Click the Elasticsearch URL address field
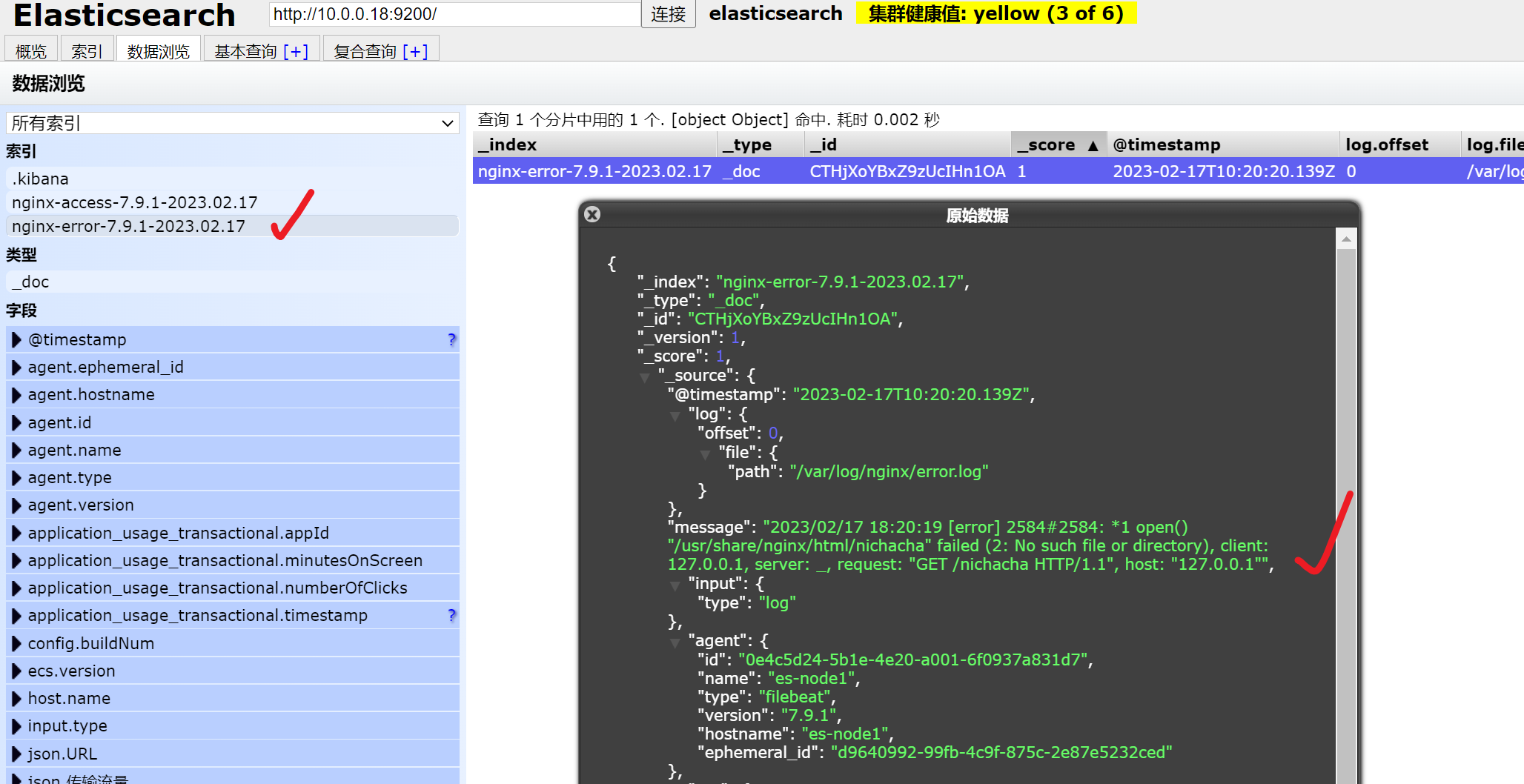 pyautogui.click(x=454, y=14)
